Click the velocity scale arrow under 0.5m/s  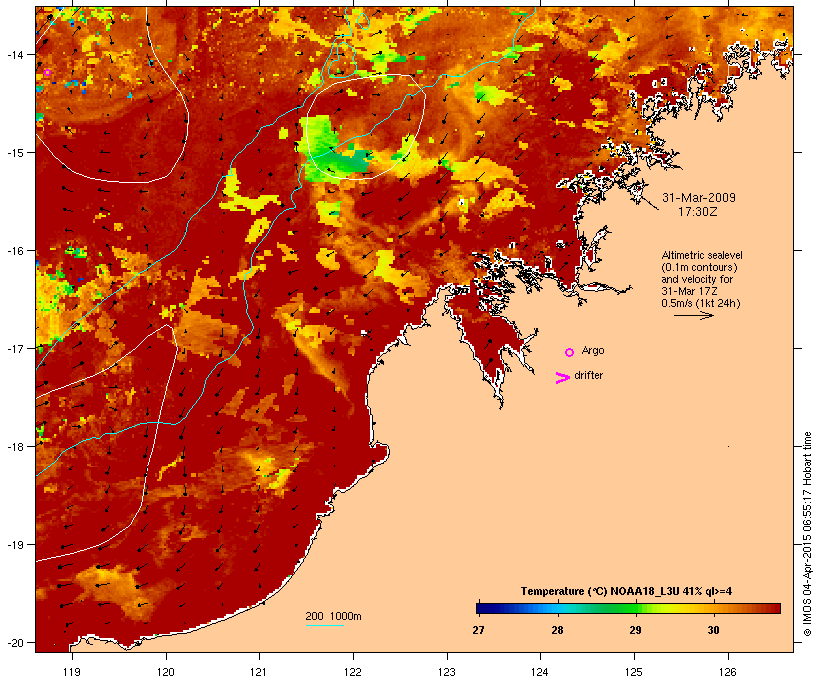(x=693, y=315)
